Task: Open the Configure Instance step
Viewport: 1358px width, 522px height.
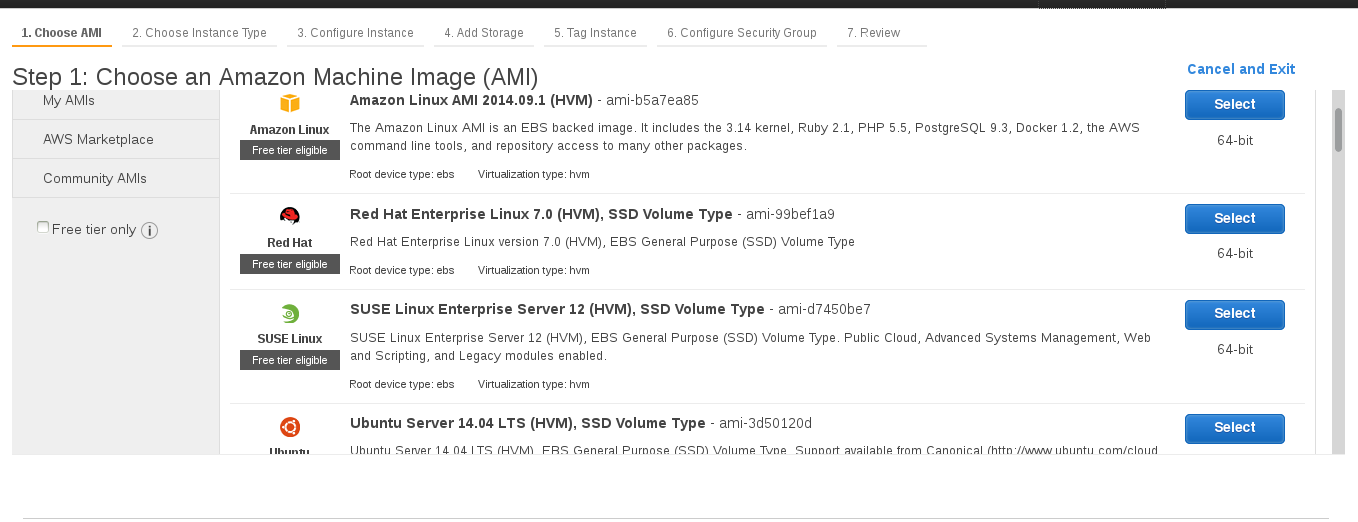Action: pos(355,33)
